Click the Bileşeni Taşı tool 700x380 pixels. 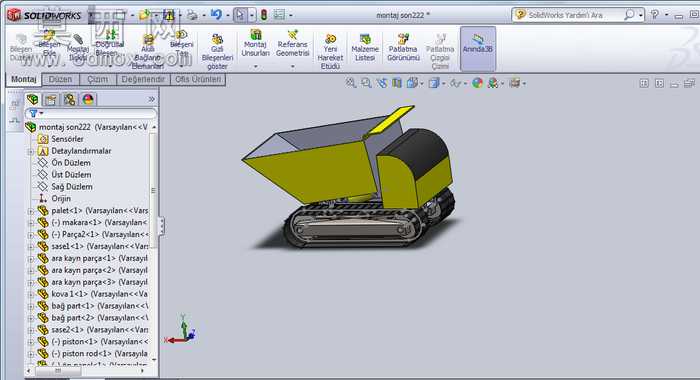click(x=181, y=44)
